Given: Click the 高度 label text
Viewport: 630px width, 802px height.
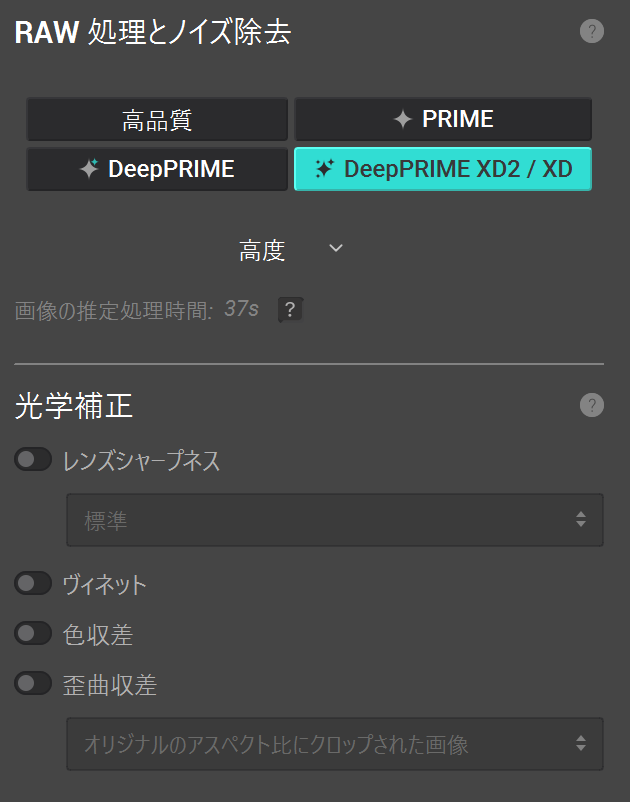Looking at the screenshot, I should (x=262, y=250).
